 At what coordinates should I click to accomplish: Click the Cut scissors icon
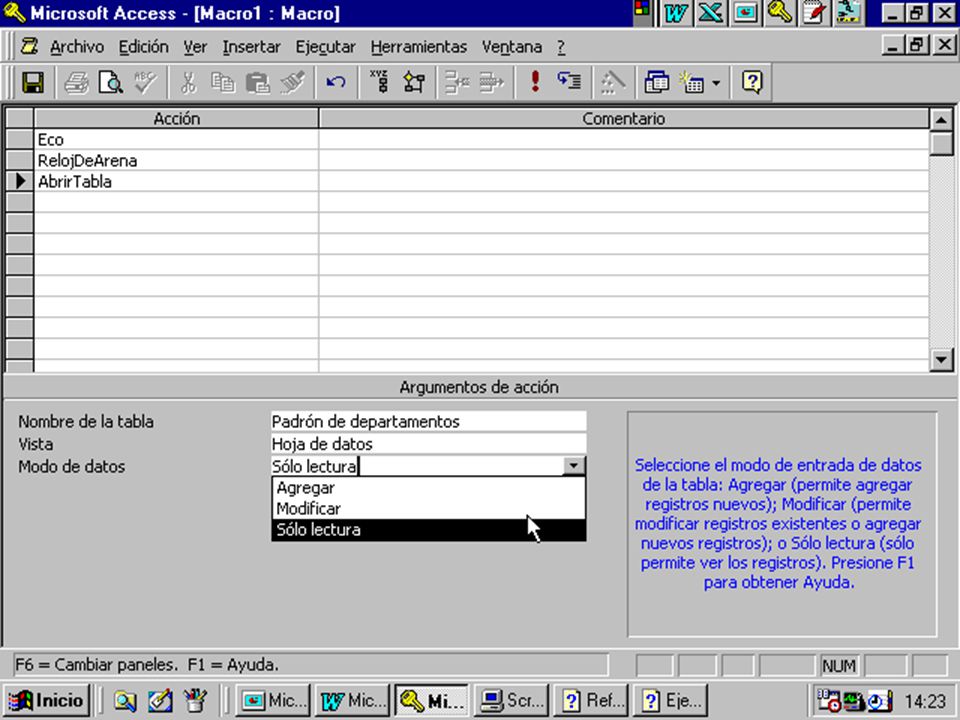pos(189,82)
